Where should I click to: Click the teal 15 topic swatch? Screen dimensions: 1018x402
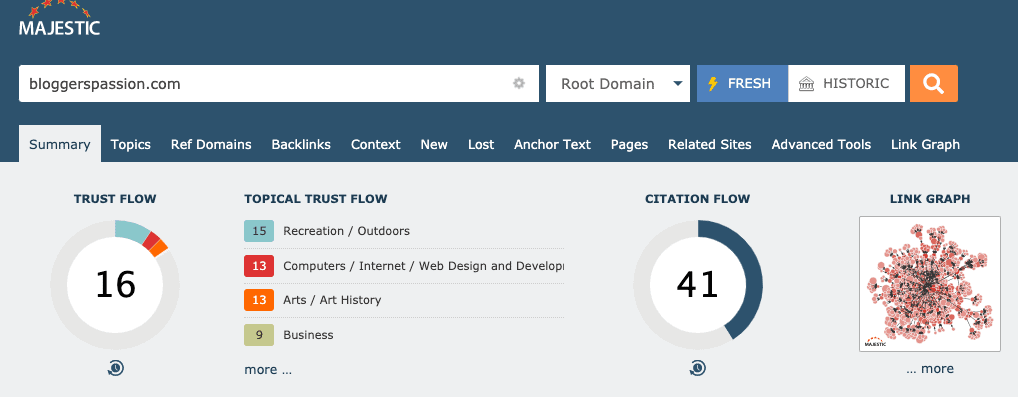pyautogui.click(x=259, y=231)
